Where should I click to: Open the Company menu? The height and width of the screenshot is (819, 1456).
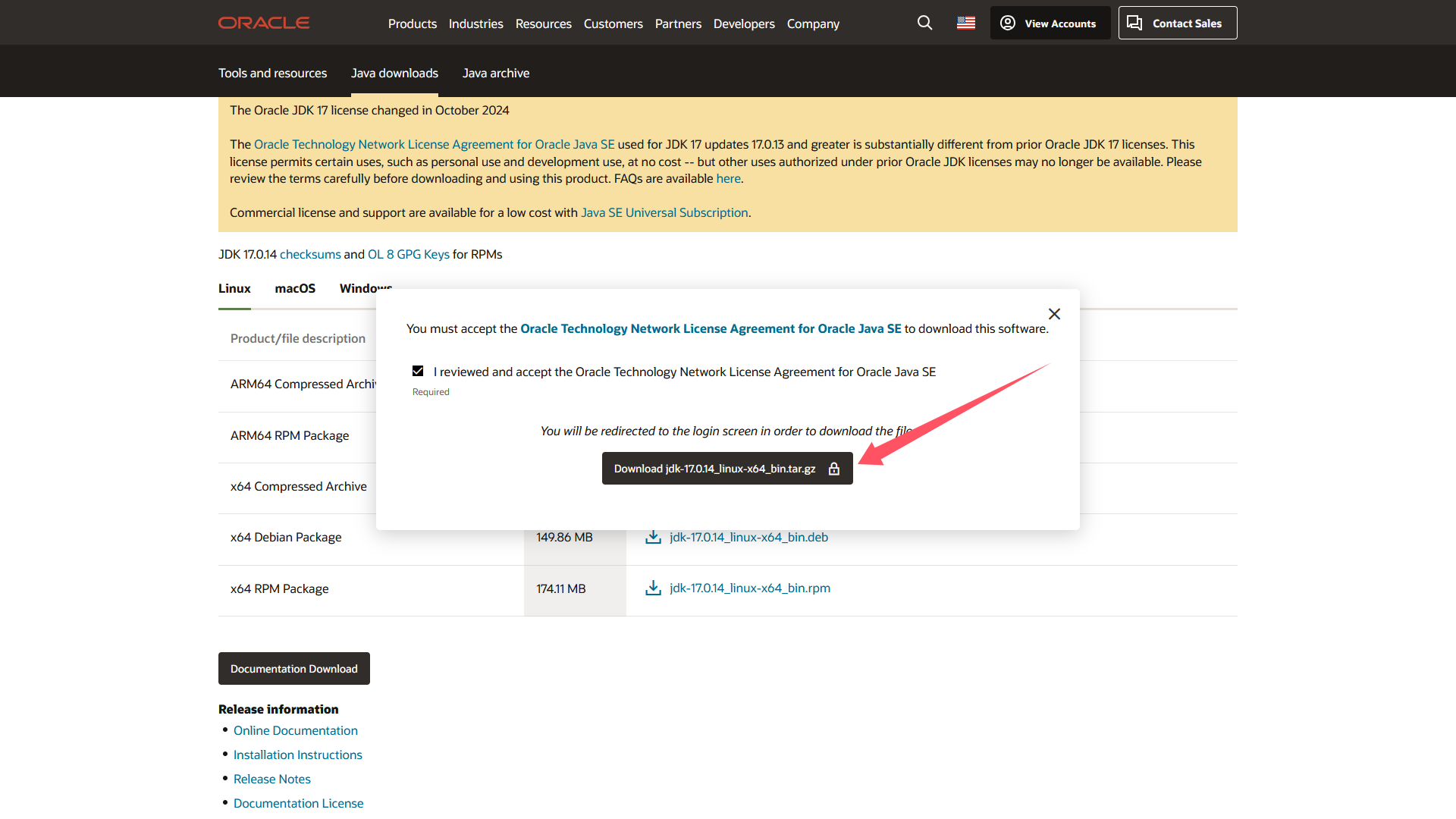coord(813,24)
